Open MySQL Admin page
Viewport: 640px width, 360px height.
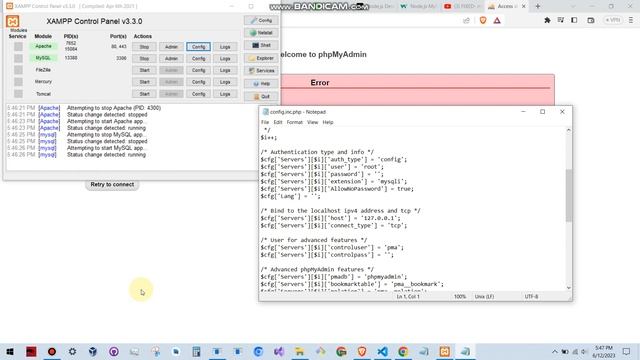[171, 58]
